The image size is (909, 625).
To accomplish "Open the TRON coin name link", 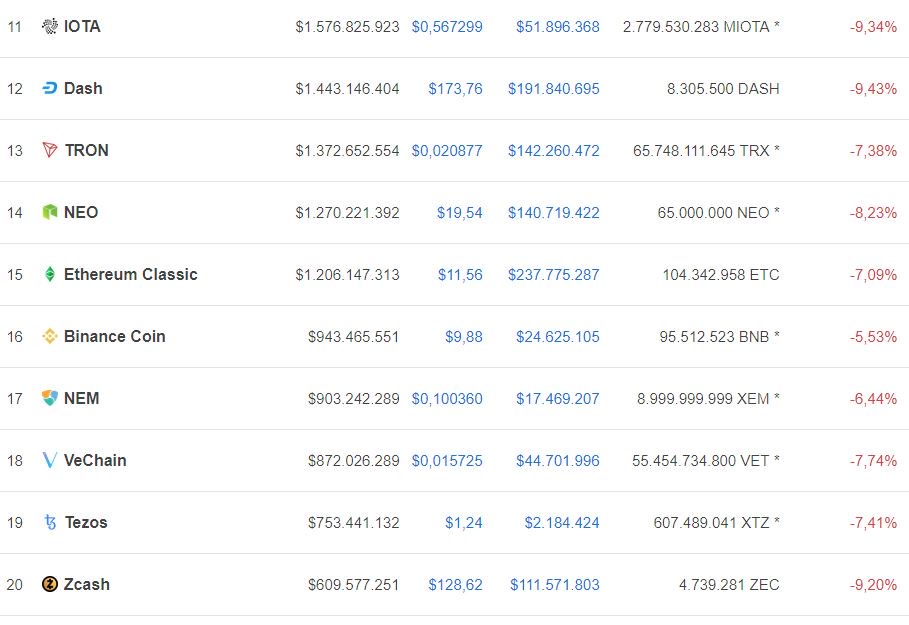I will [x=86, y=151].
